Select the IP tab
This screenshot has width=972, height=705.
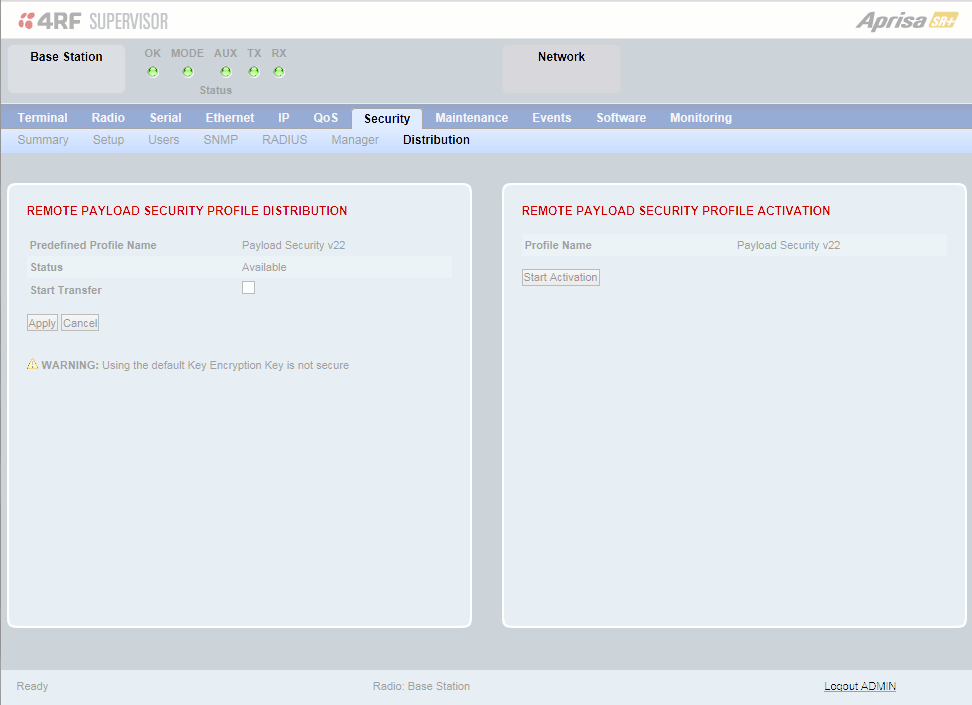pyautogui.click(x=284, y=118)
